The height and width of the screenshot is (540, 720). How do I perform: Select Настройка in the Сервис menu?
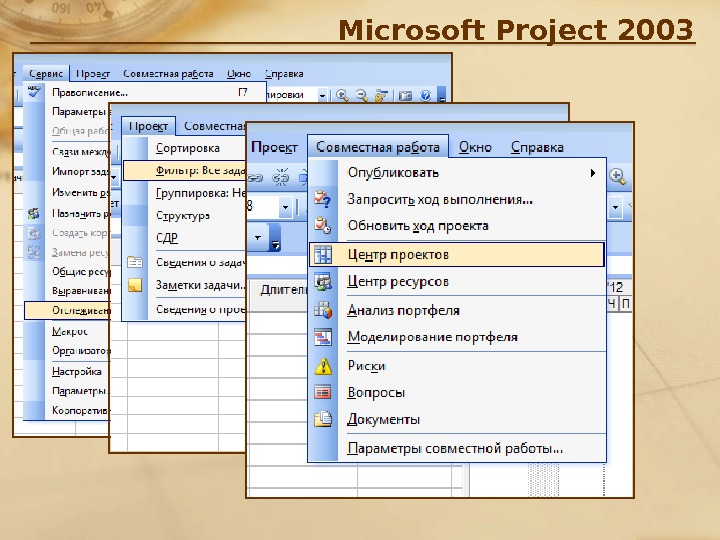(x=77, y=371)
